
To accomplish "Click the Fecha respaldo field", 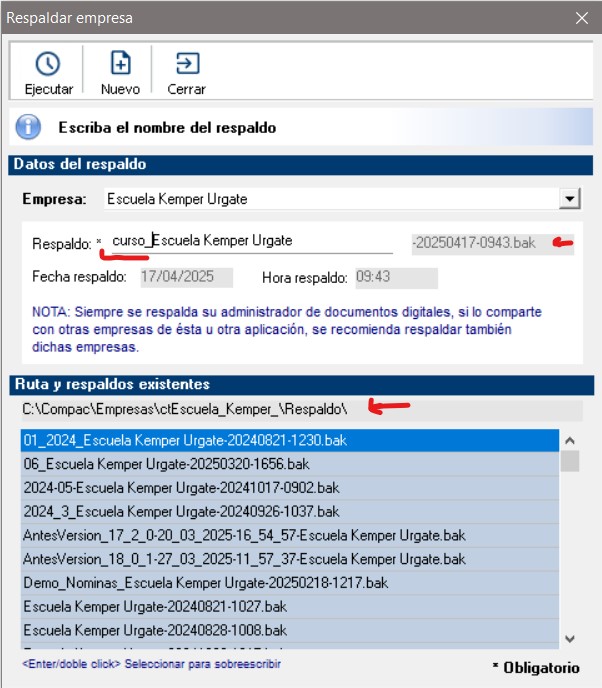I will click(x=185, y=277).
